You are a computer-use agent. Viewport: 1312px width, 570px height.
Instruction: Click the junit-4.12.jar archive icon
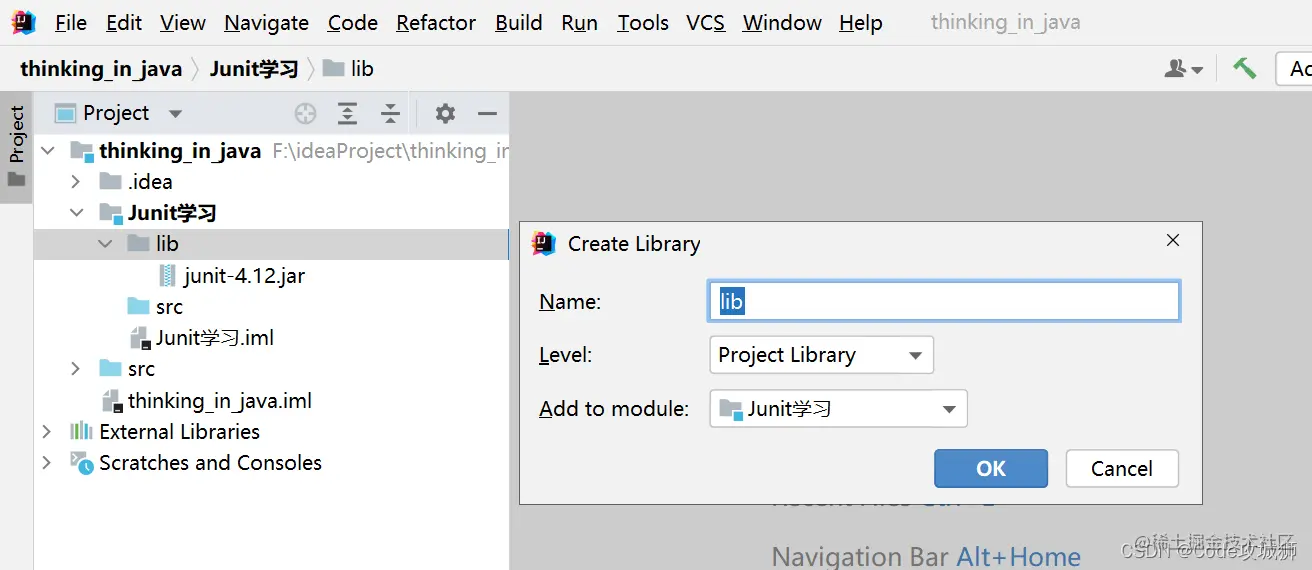(167, 276)
